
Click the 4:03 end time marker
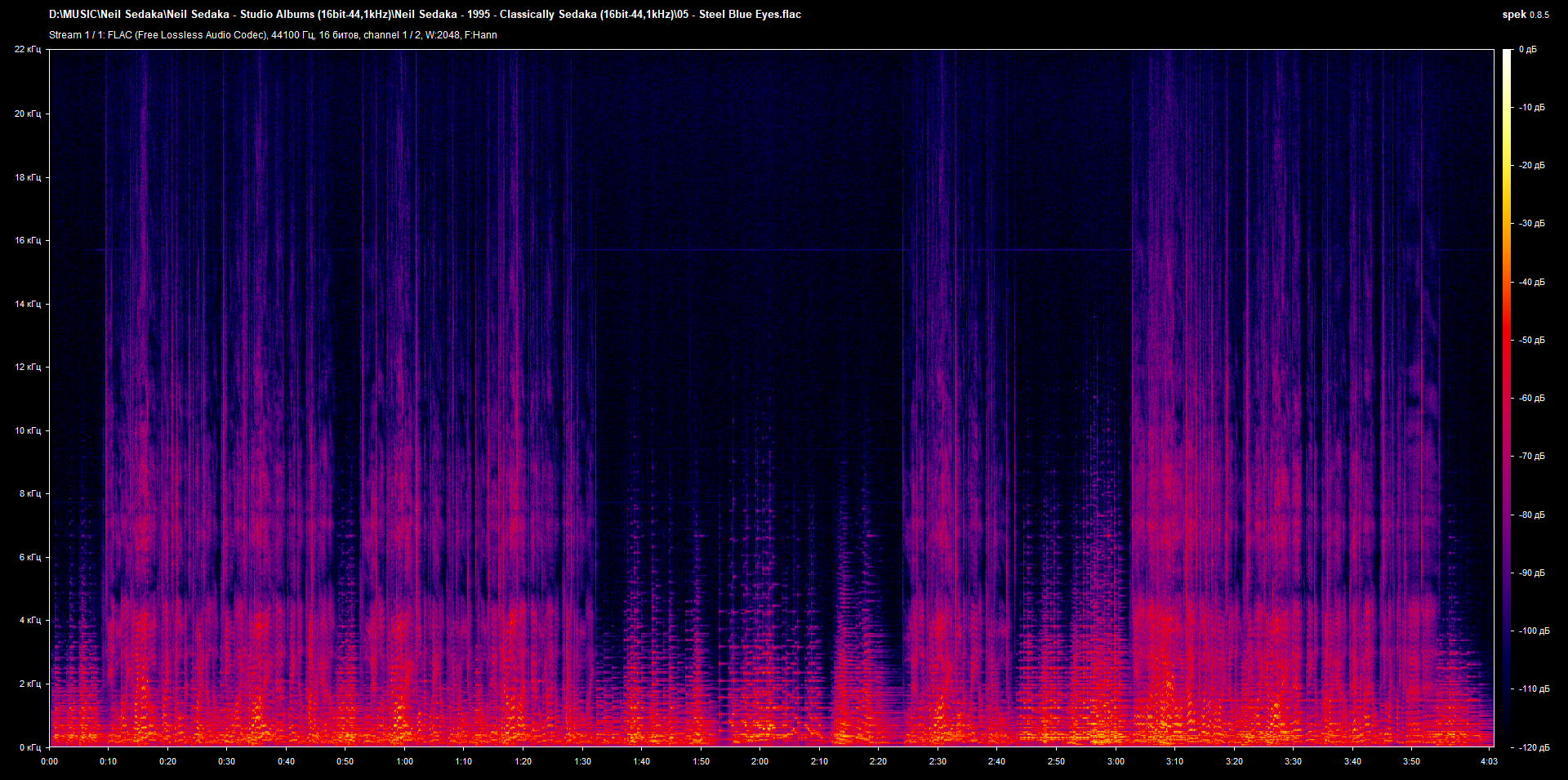click(1489, 761)
